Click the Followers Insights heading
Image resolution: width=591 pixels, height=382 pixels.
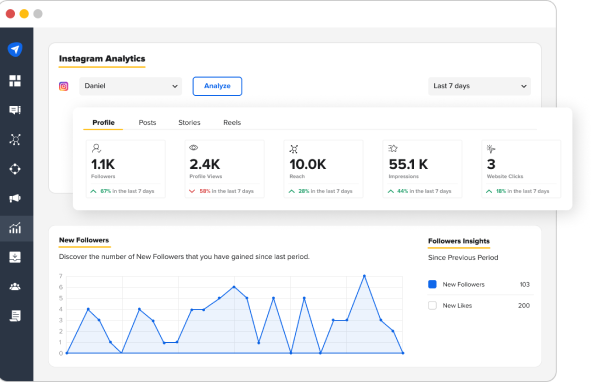(x=459, y=241)
